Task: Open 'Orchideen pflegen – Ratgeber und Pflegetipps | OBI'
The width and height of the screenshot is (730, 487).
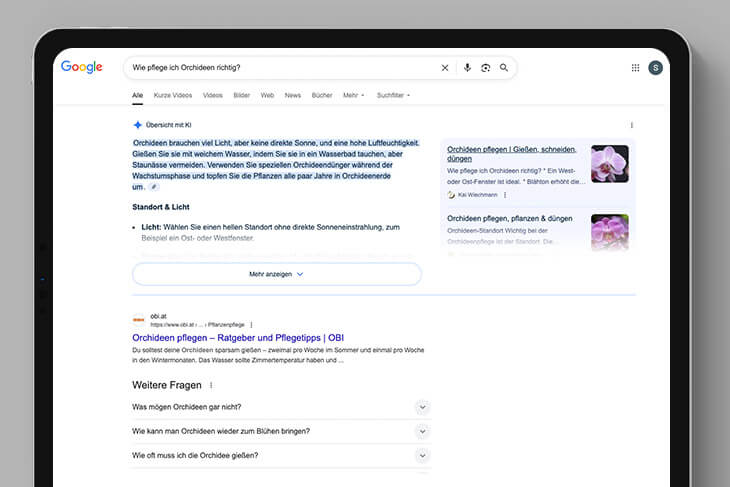Action: (x=238, y=338)
